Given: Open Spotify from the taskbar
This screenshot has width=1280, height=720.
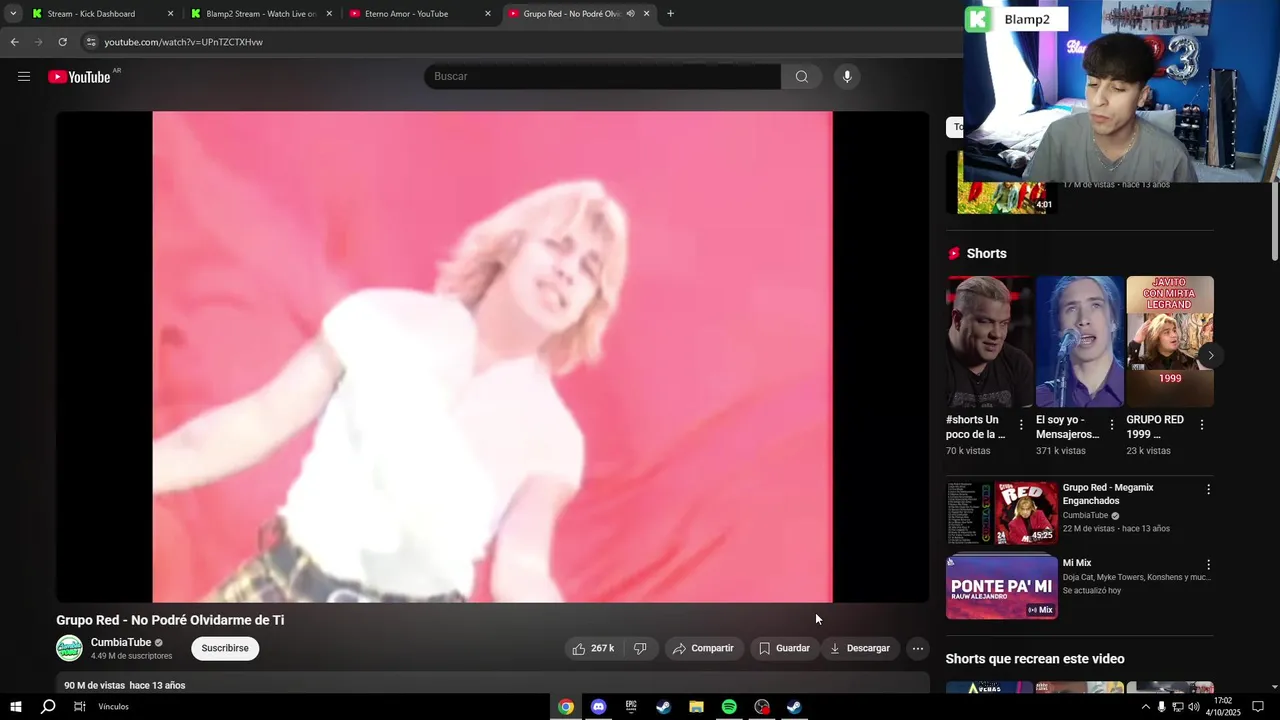Looking at the screenshot, I should pos(729,707).
